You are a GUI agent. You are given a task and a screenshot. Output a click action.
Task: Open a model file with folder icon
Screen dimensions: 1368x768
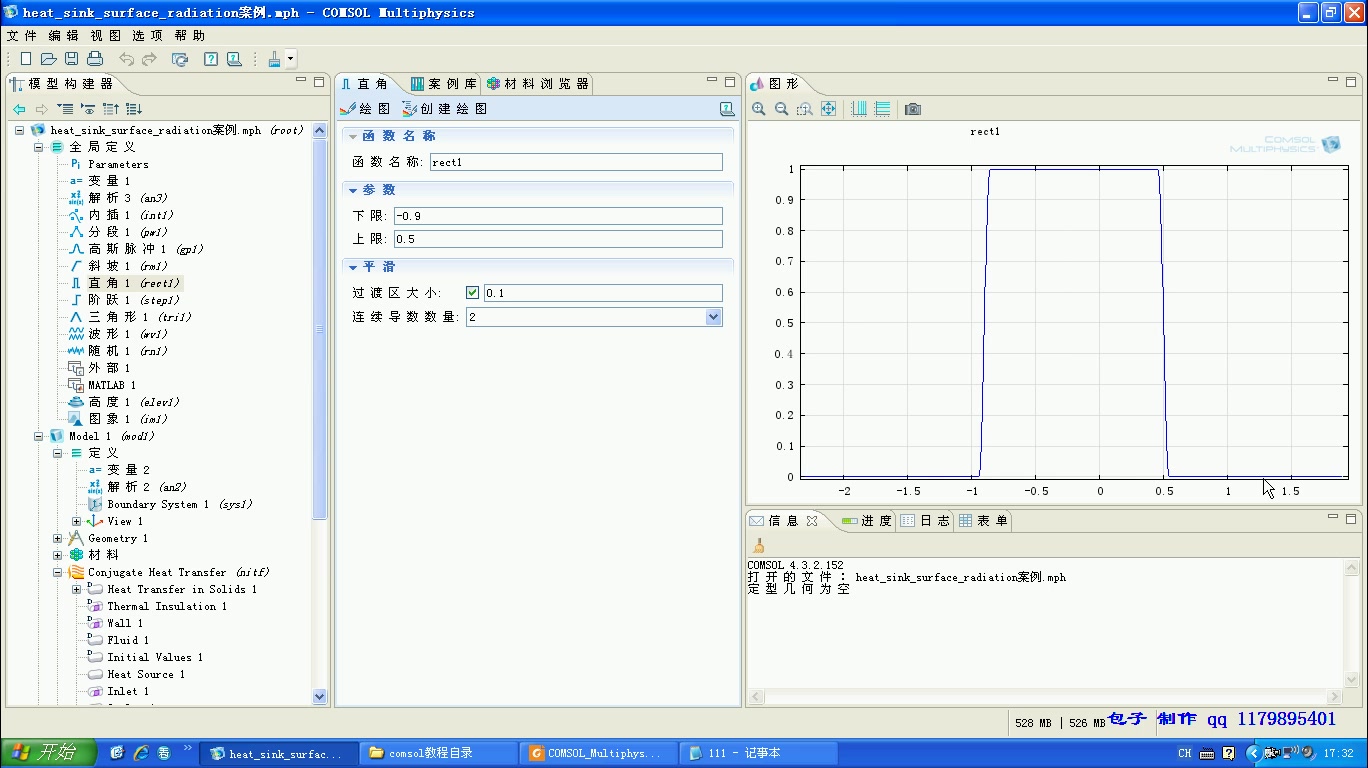pyautogui.click(x=48, y=59)
